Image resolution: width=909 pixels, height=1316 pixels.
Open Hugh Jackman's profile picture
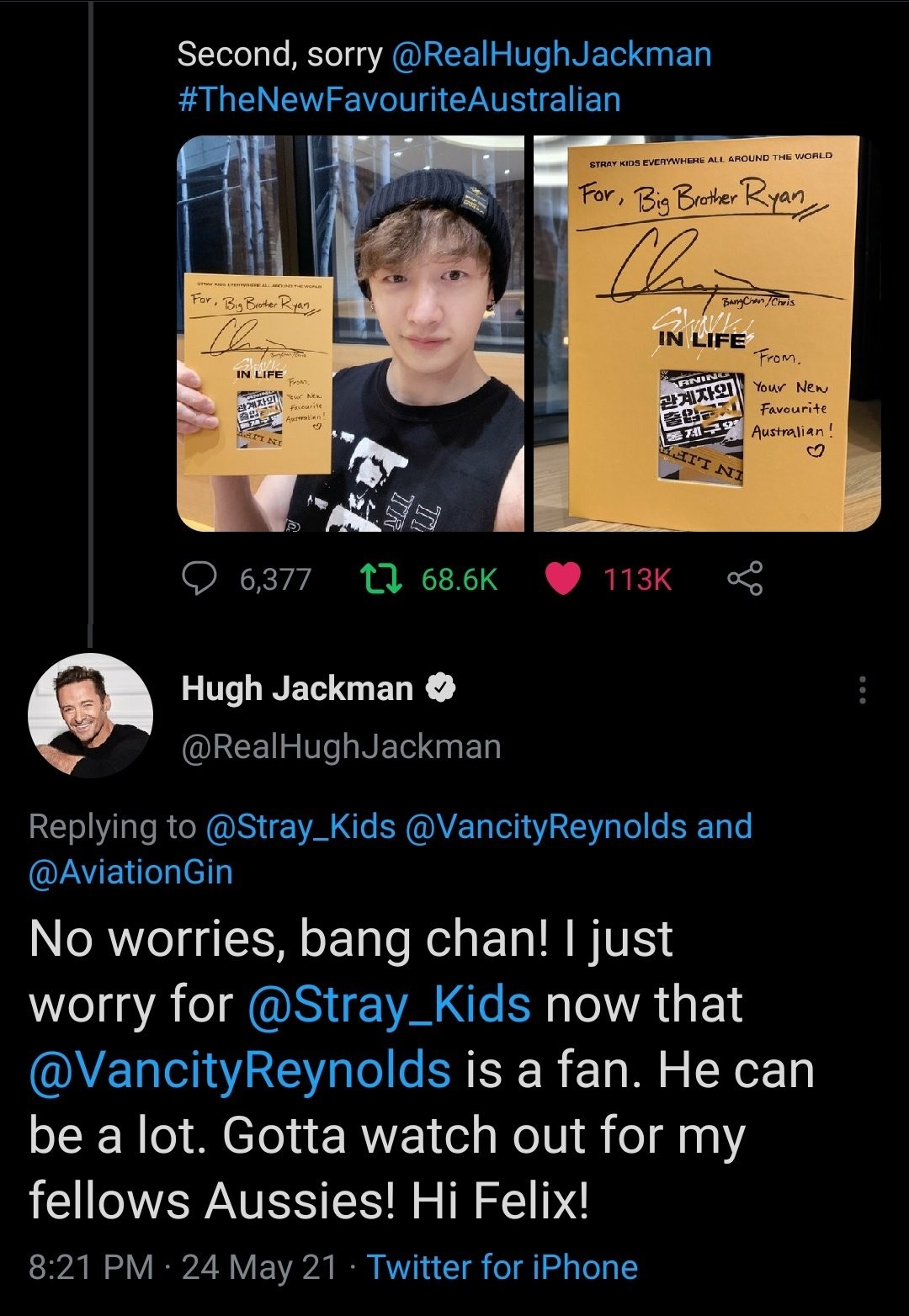(x=91, y=715)
